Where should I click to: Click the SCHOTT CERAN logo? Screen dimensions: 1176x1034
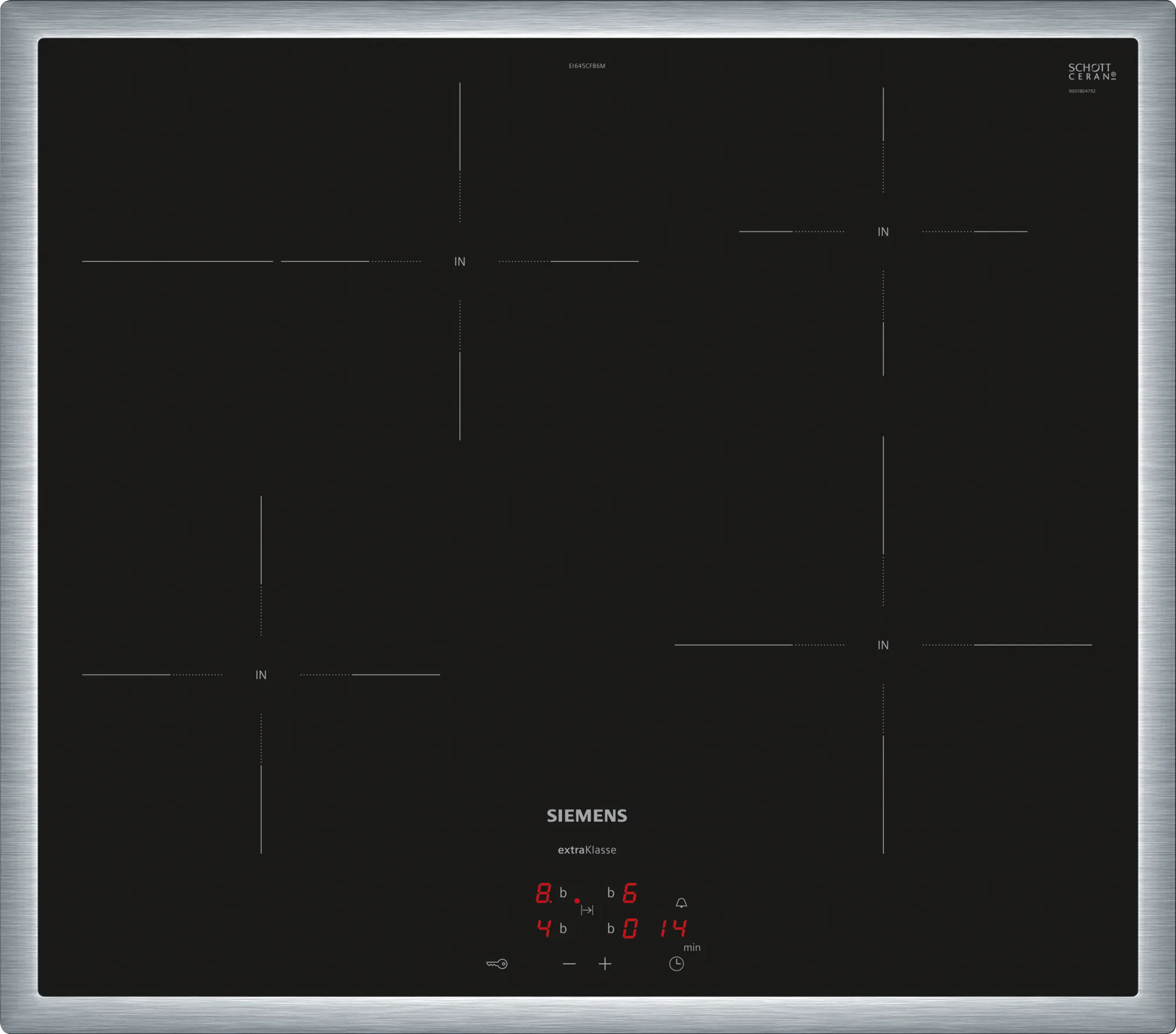[x=1092, y=72]
